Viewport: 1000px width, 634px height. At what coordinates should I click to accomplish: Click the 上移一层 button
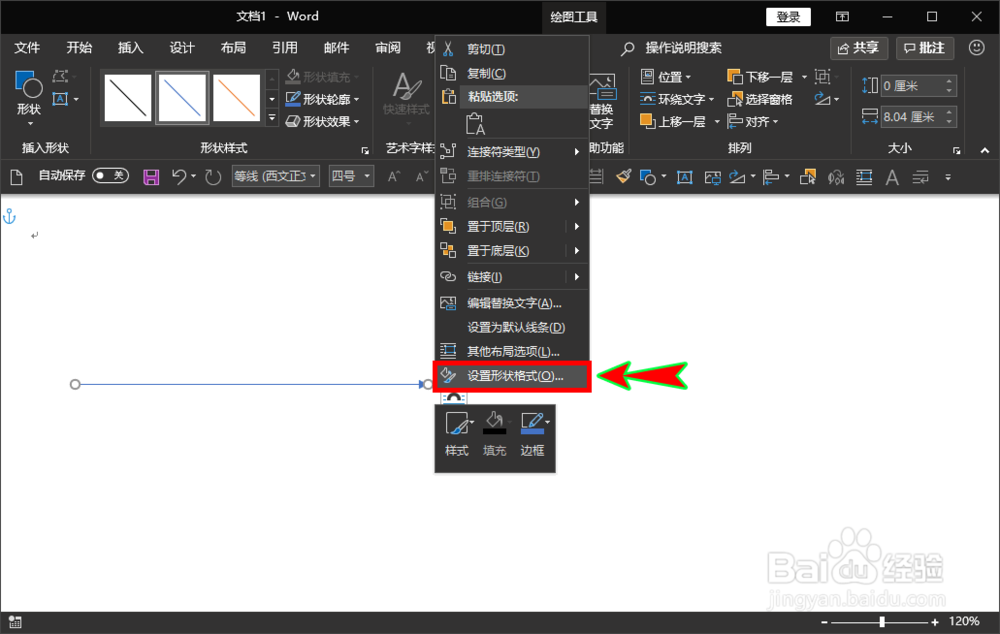[673, 121]
